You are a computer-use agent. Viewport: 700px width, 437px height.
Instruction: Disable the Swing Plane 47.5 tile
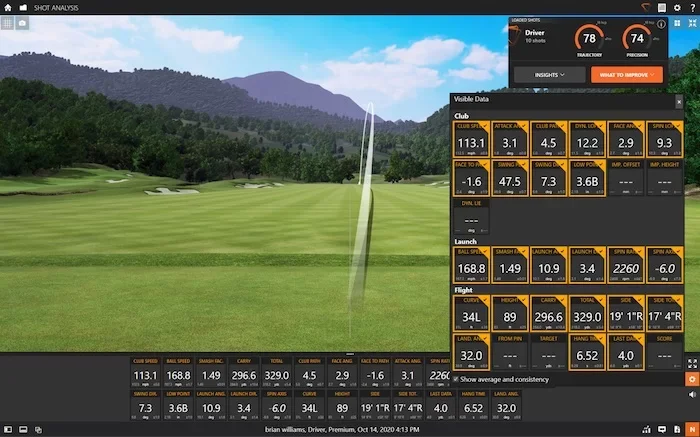coord(510,178)
